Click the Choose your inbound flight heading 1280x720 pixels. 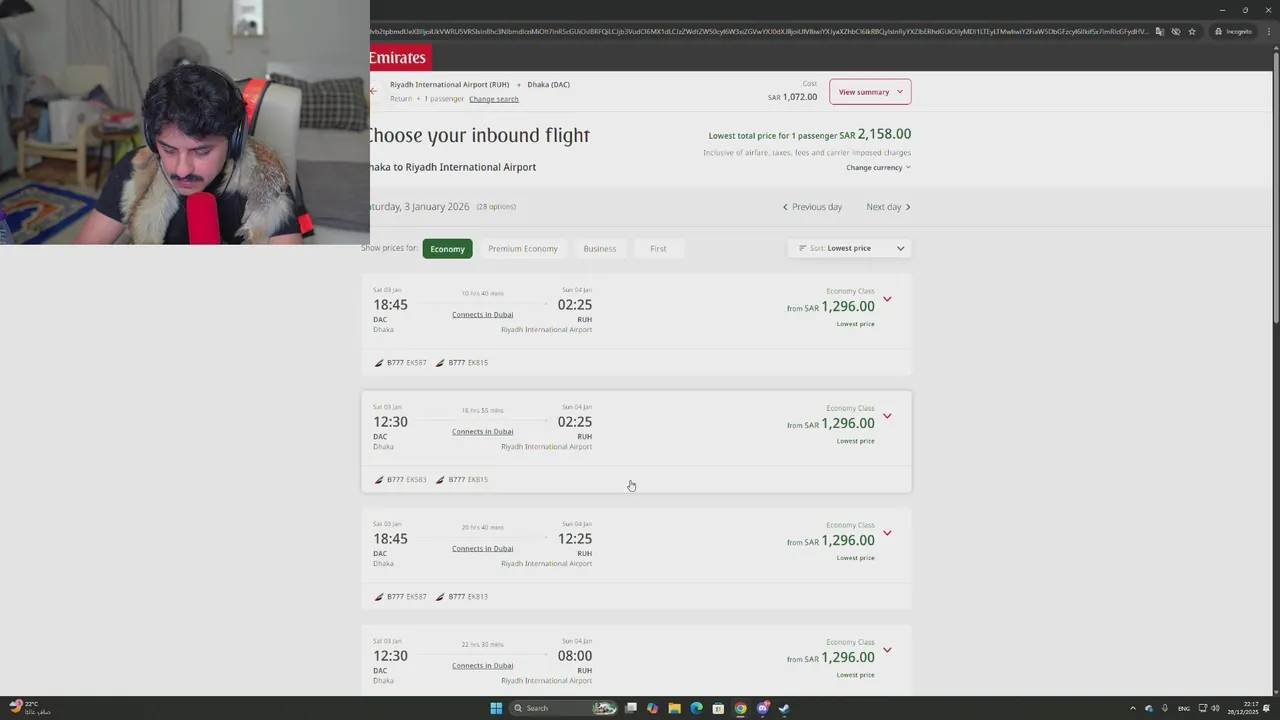click(479, 135)
